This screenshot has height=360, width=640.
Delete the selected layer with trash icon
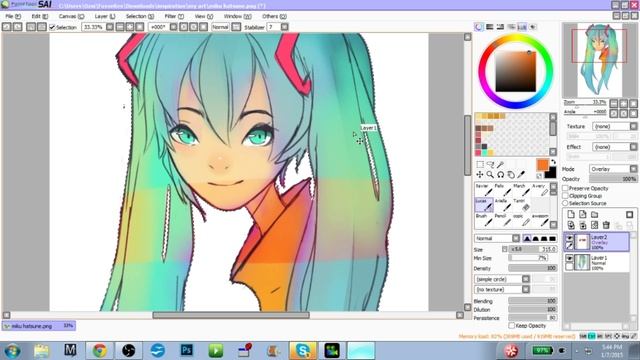(606, 225)
